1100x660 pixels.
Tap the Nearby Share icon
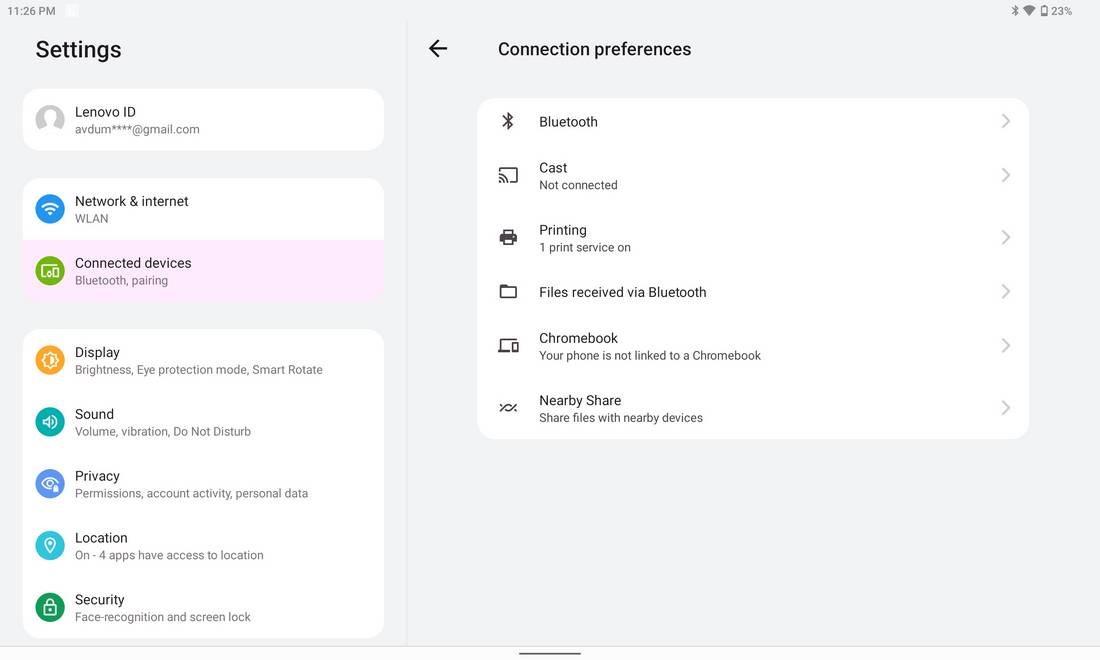pos(508,408)
